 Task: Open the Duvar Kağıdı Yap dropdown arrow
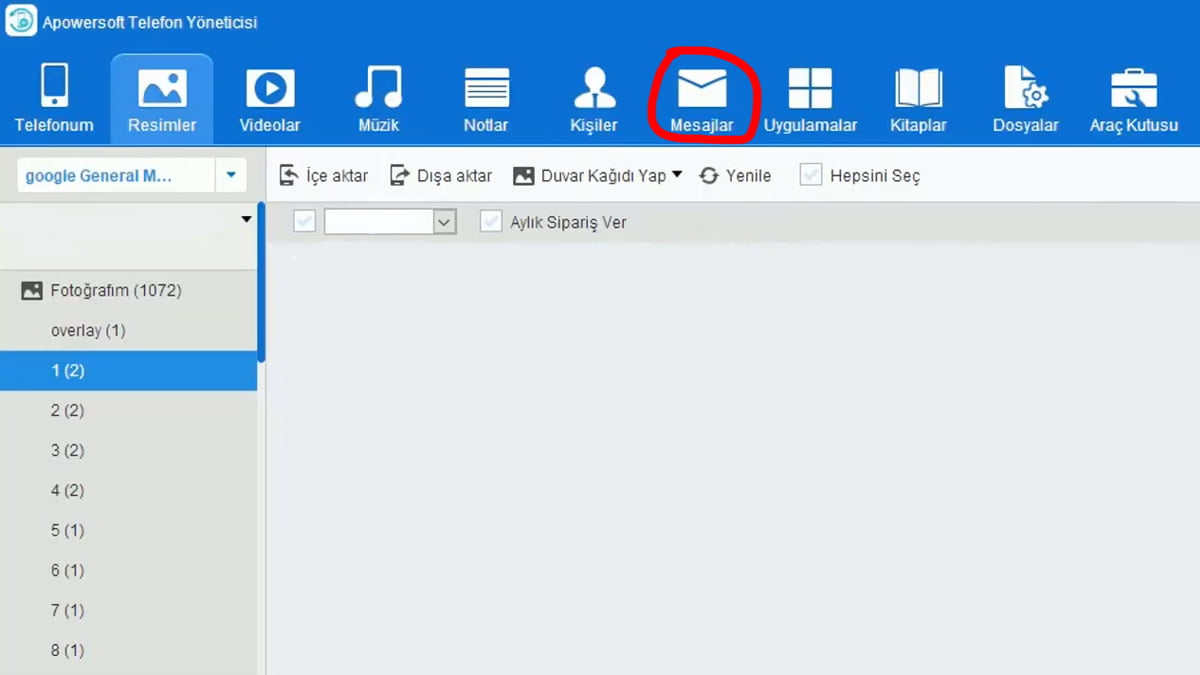click(x=677, y=175)
